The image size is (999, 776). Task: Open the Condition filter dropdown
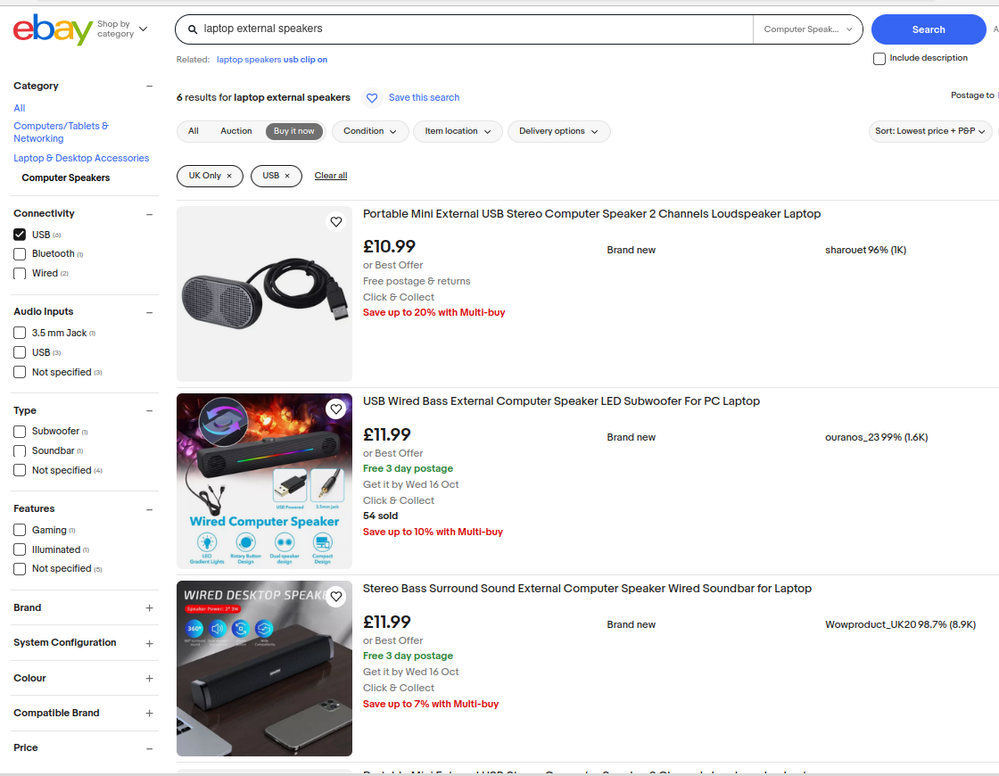click(x=370, y=131)
